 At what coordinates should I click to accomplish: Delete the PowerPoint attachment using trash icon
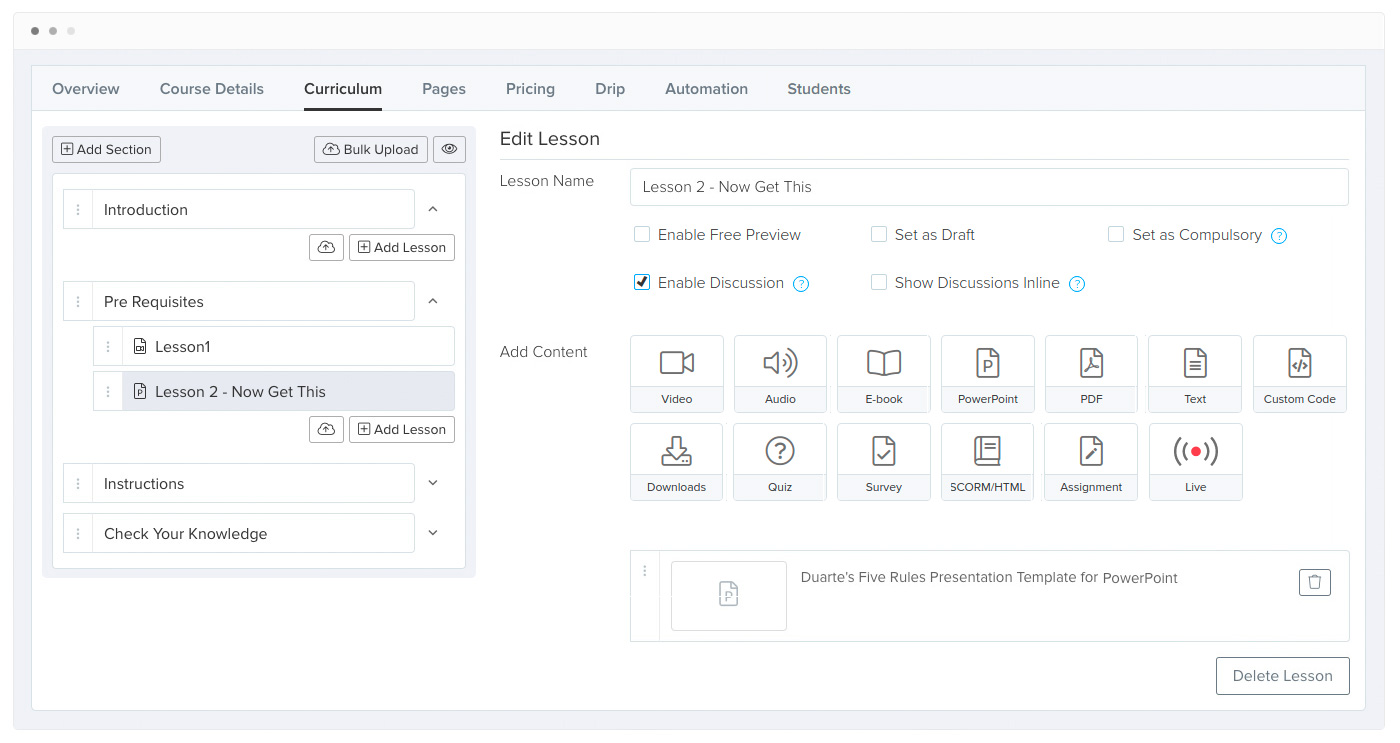(1314, 582)
